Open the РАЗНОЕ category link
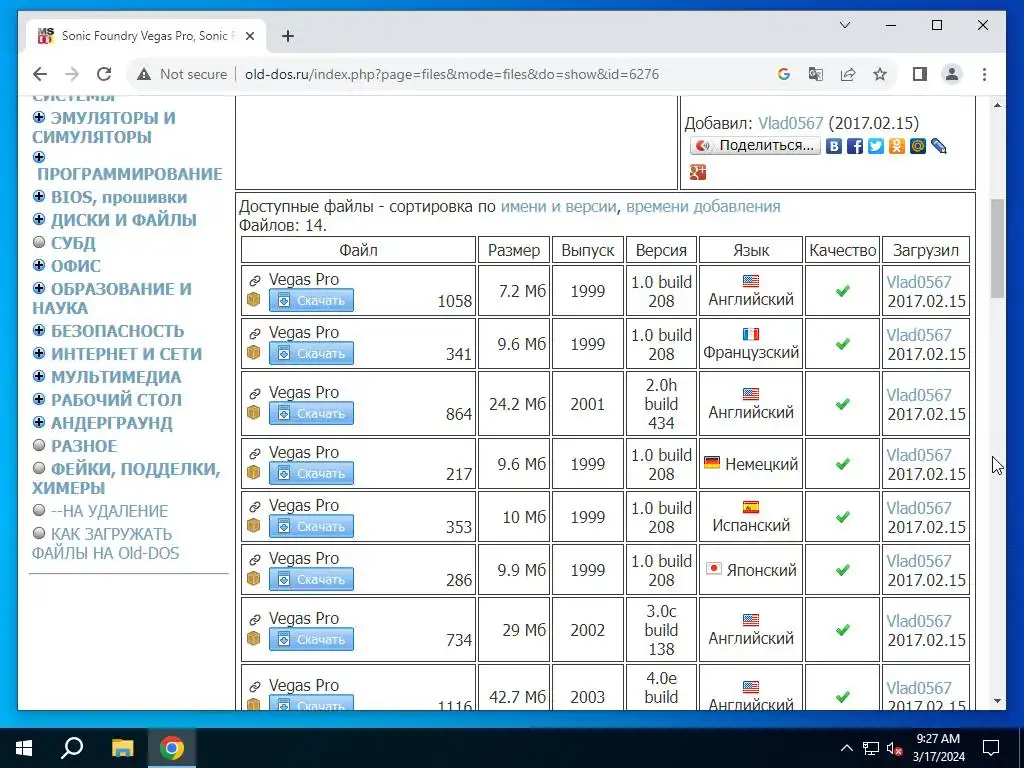 84,446
